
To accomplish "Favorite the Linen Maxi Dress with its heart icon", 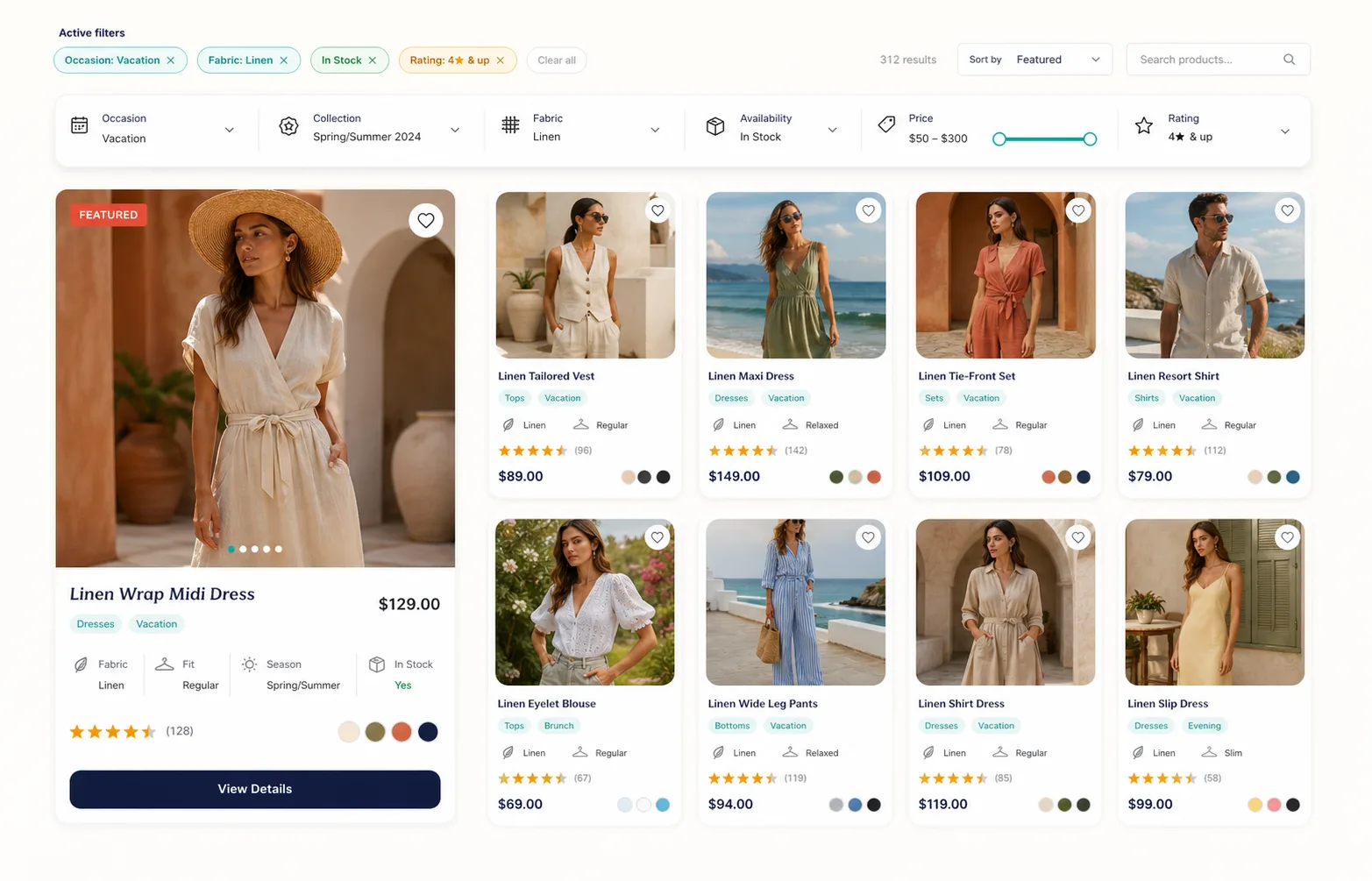I will (x=868, y=210).
